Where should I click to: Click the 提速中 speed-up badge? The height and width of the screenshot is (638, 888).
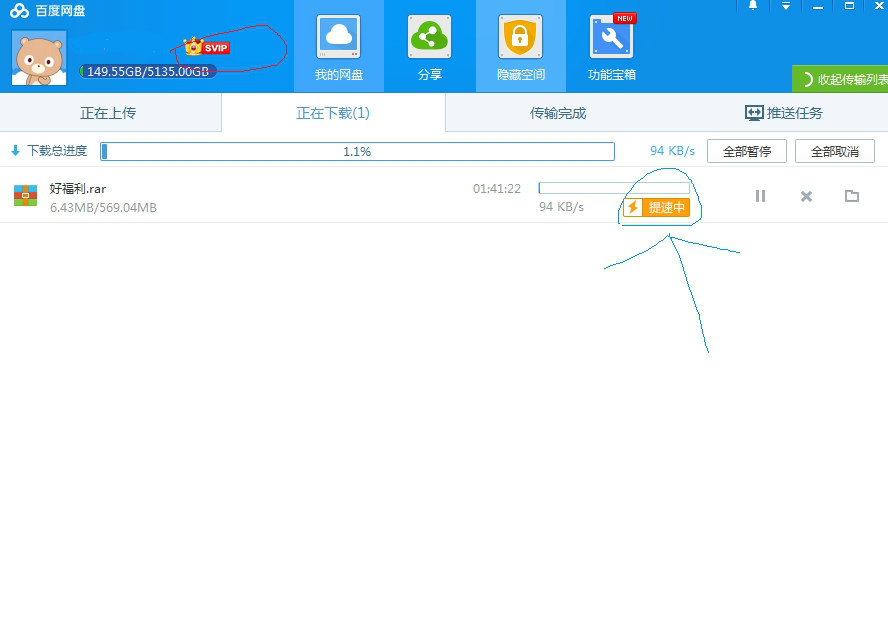(656, 207)
